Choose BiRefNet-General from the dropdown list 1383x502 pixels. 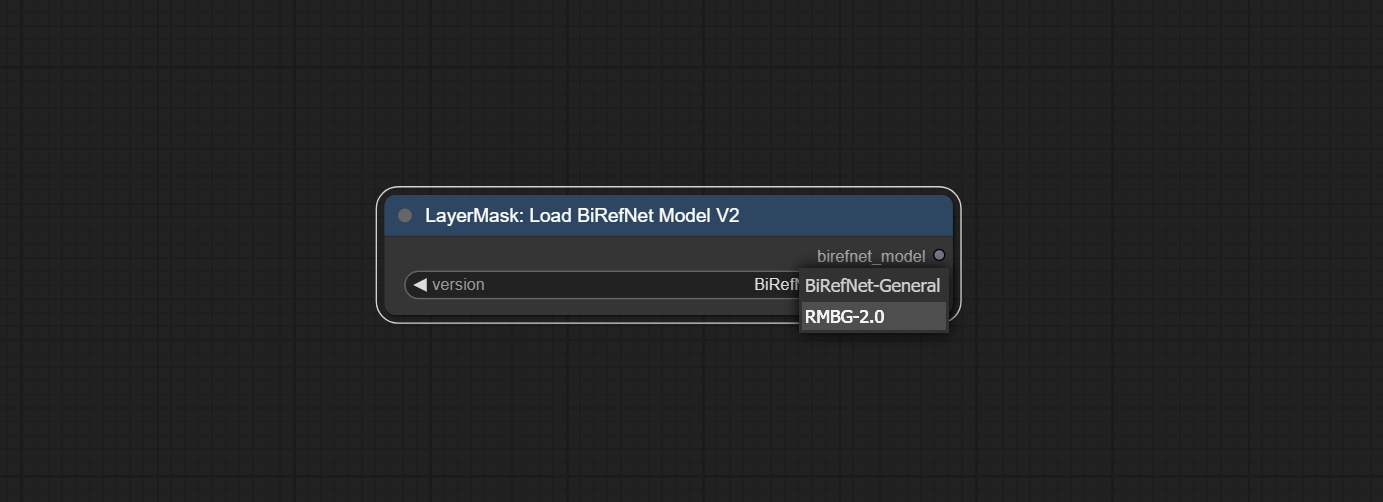[872, 286]
